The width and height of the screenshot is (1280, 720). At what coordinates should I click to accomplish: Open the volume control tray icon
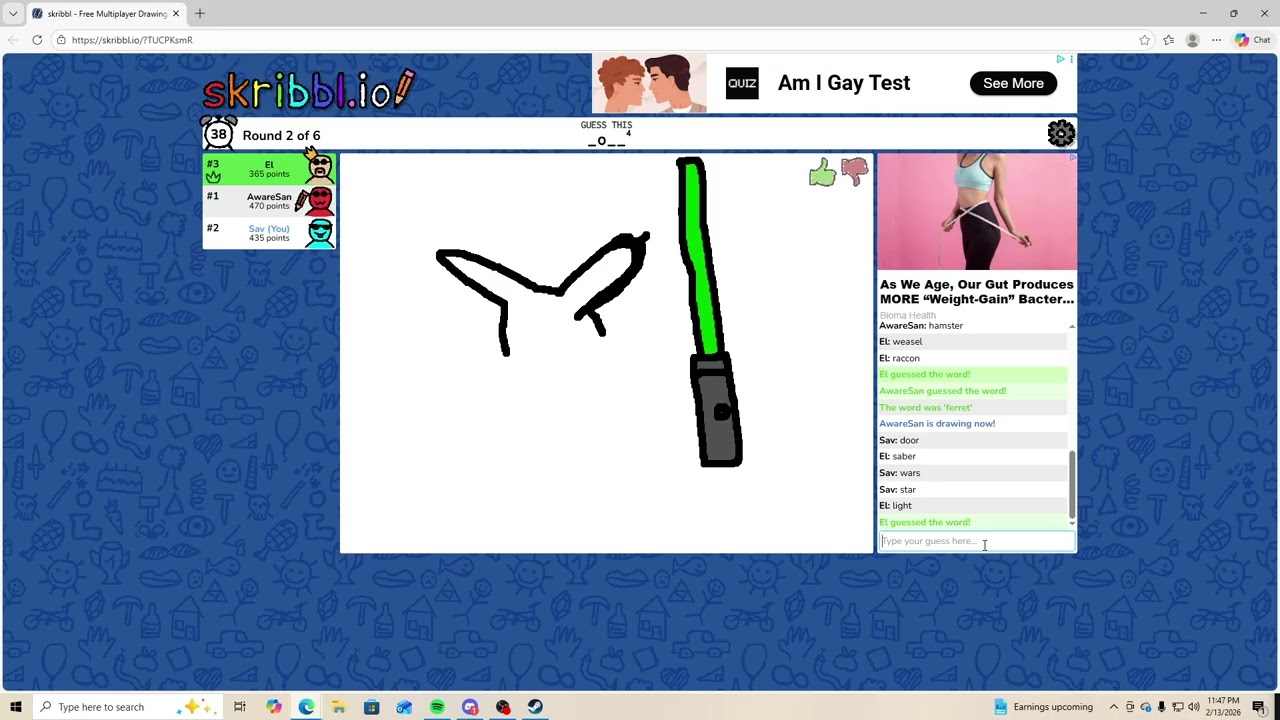1194,707
